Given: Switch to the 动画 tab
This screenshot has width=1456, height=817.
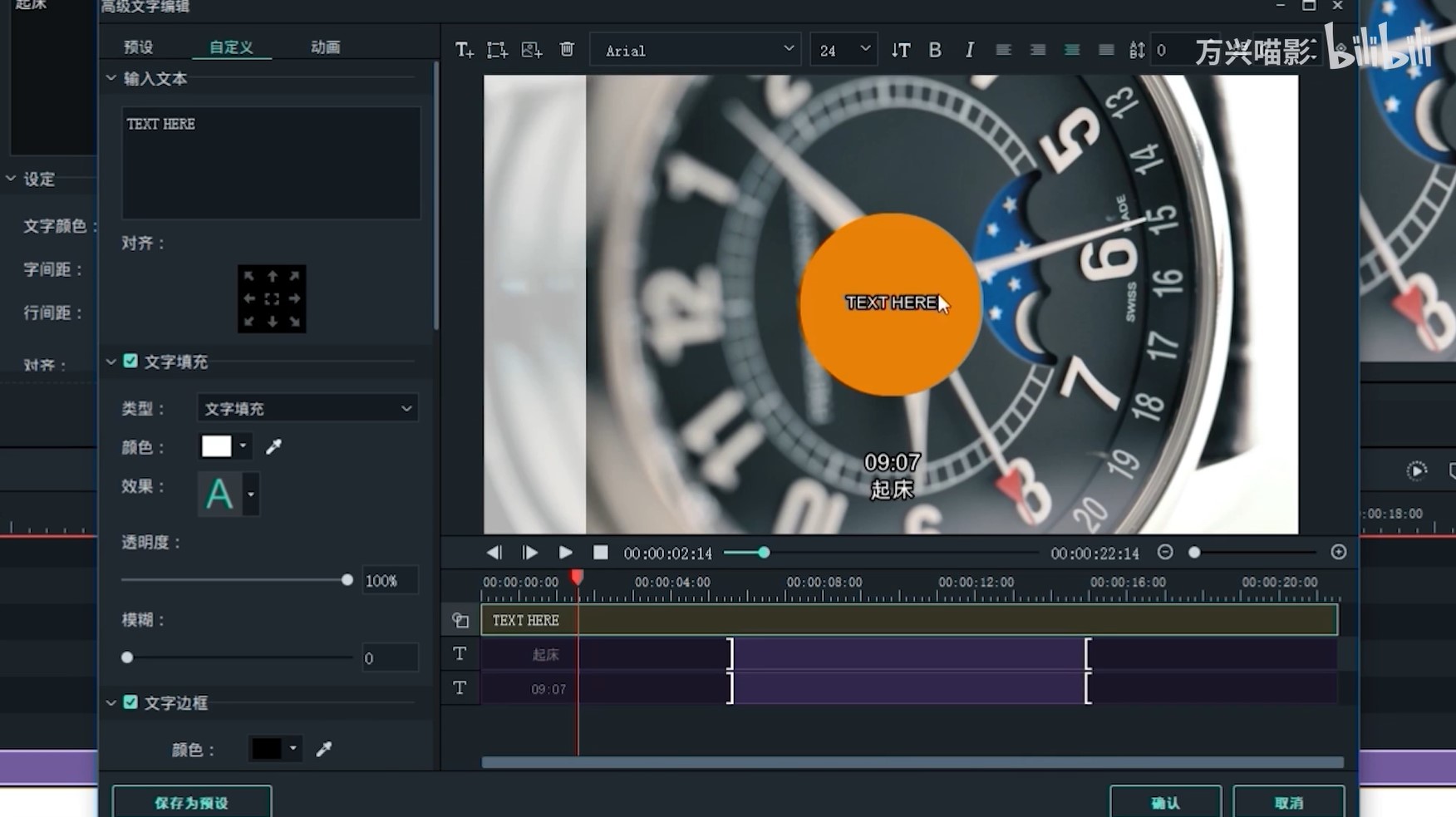Looking at the screenshot, I should point(325,47).
